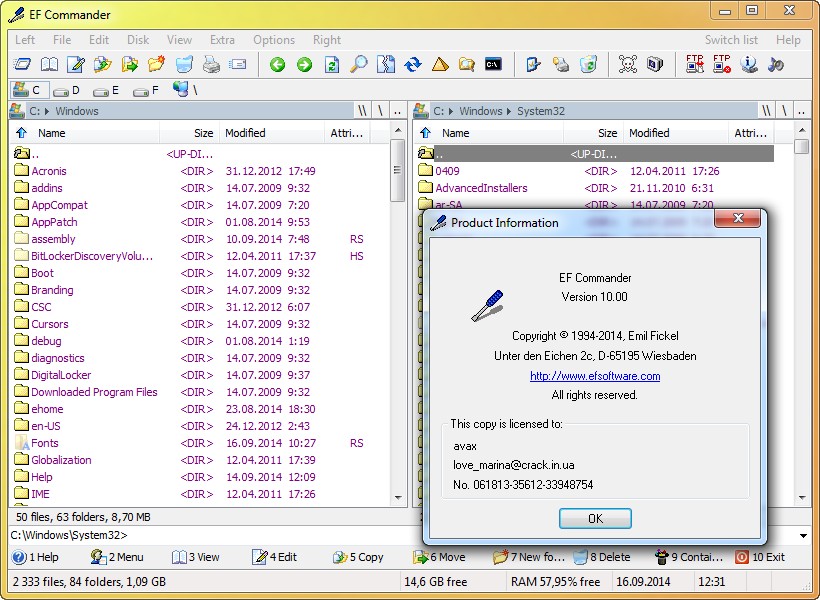Click the left panel scrollbar down arrow
The width and height of the screenshot is (820, 600).
point(398,497)
